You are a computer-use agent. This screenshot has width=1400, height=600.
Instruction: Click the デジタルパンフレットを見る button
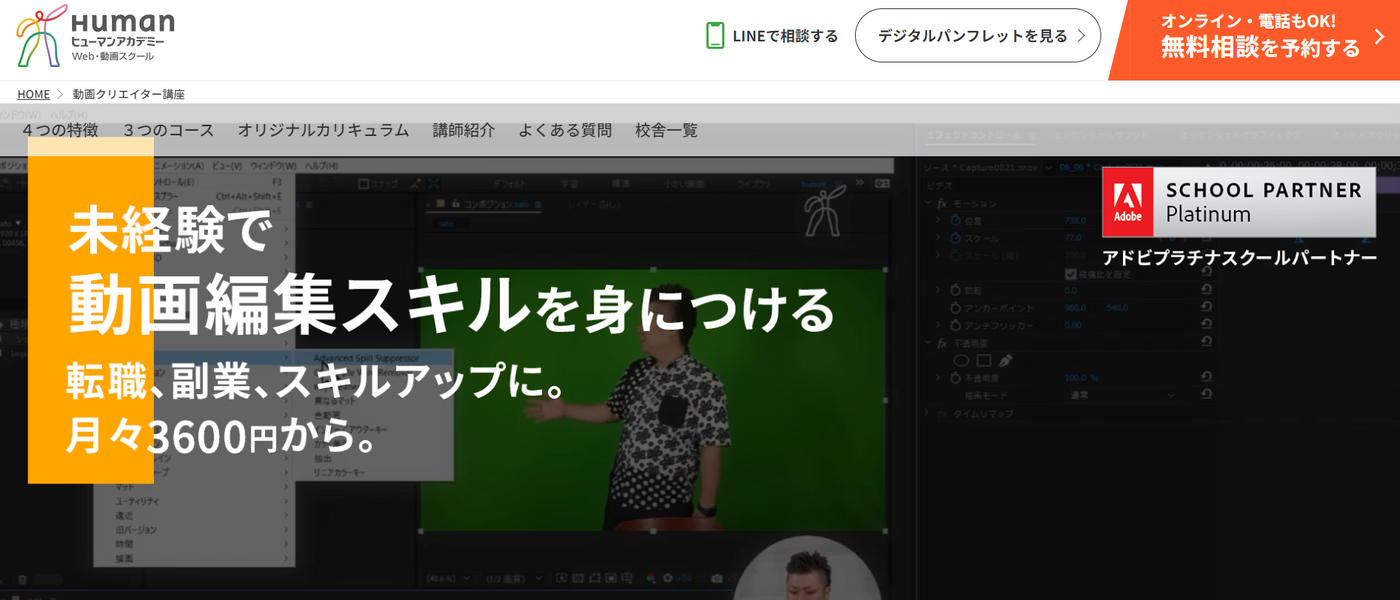pos(978,36)
